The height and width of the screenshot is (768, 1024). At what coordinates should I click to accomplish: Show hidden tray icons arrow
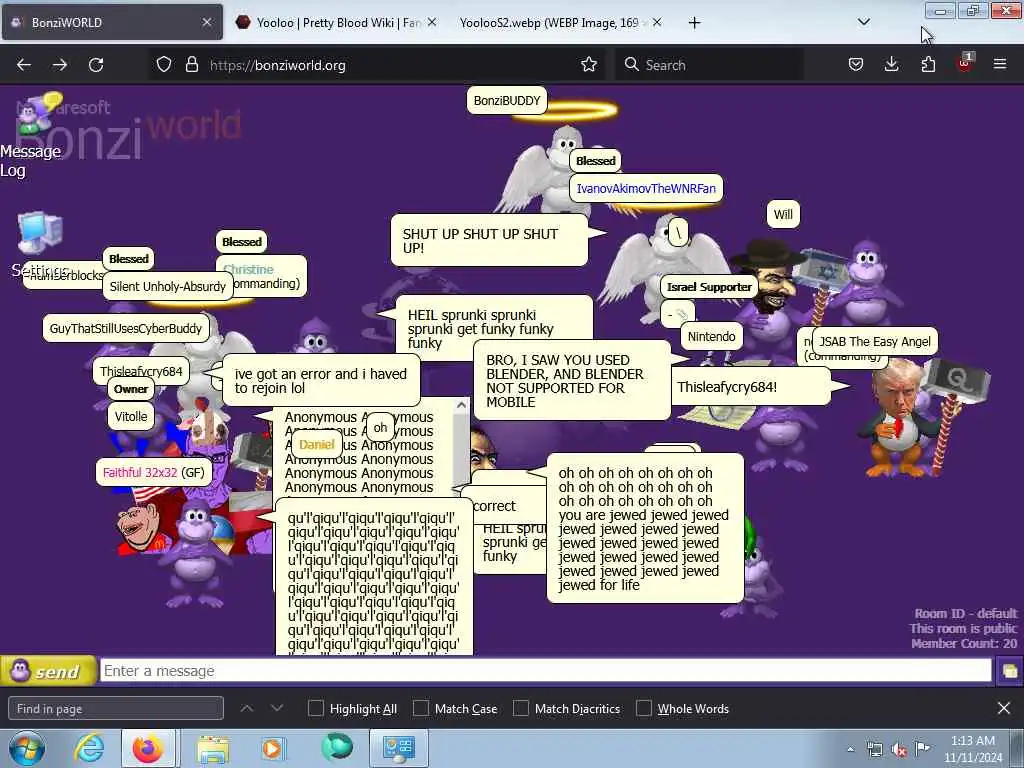(850, 750)
